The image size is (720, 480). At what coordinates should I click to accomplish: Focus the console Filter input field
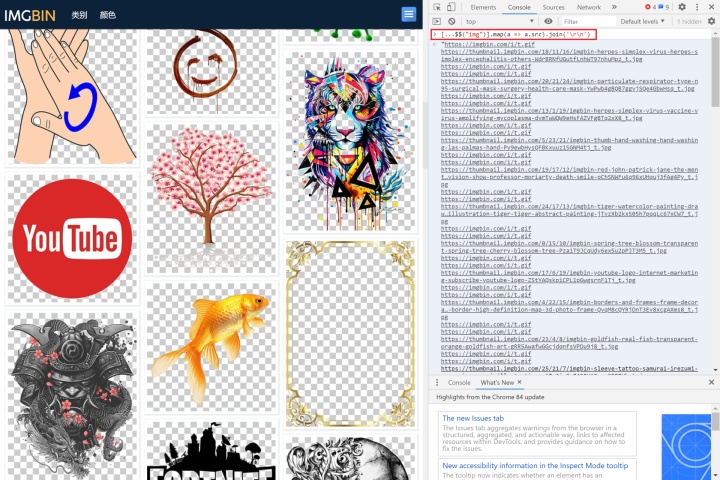588,21
